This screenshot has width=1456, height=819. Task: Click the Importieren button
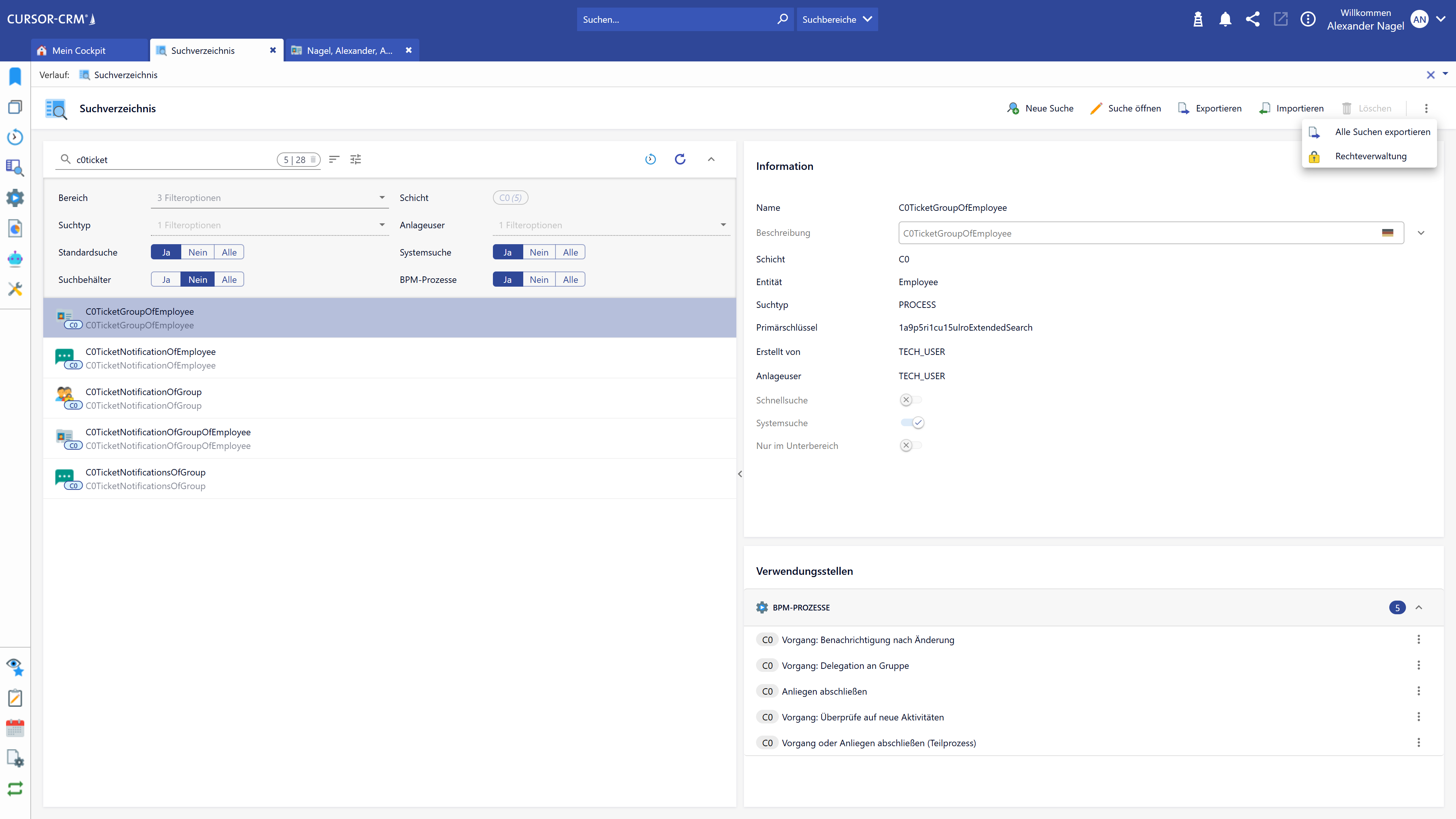(x=1291, y=108)
